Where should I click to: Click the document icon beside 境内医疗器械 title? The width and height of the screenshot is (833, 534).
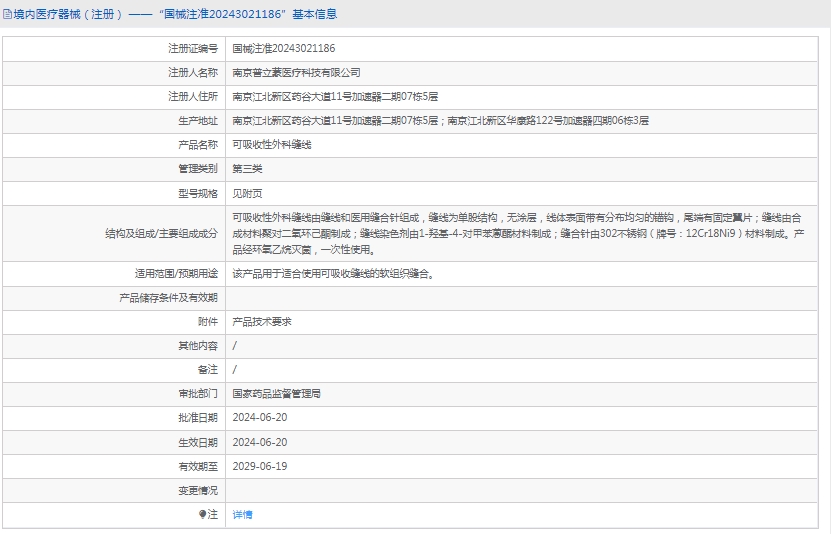pos(7,14)
